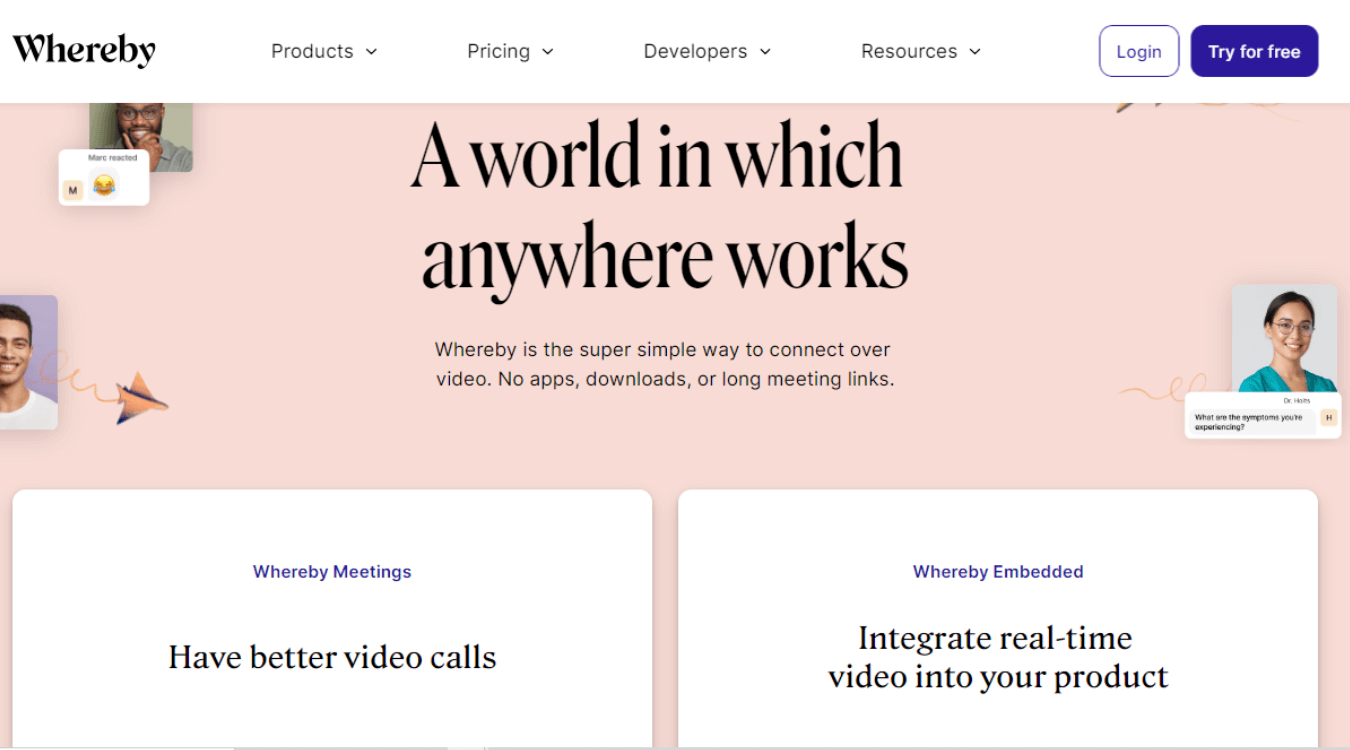Click Integrate real-time video into your product heading

tap(998, 657)
